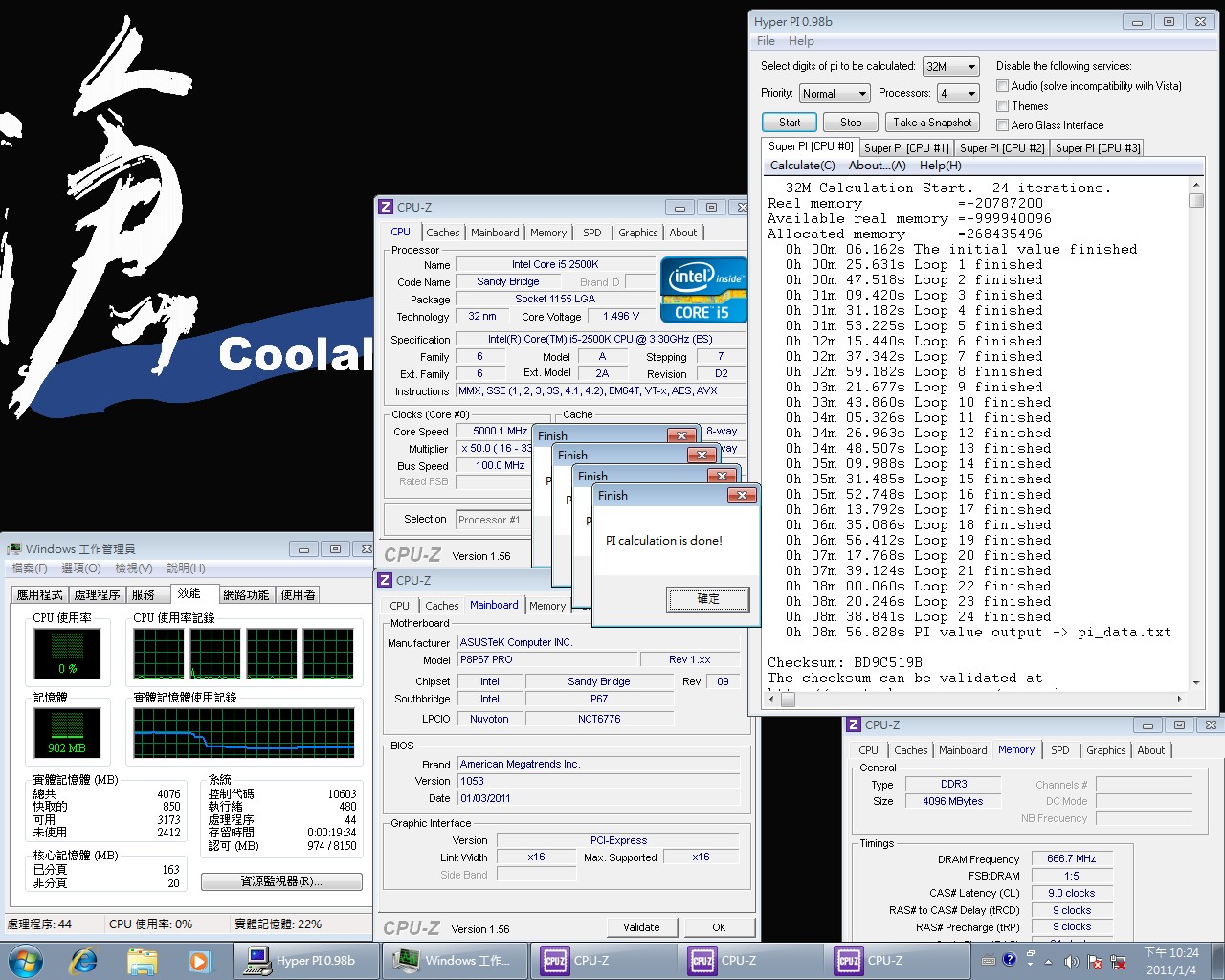This screenshot has height=980, width=1225.
Task: Switch to Super PI [CPU #3] tab
Action: 1098,148
